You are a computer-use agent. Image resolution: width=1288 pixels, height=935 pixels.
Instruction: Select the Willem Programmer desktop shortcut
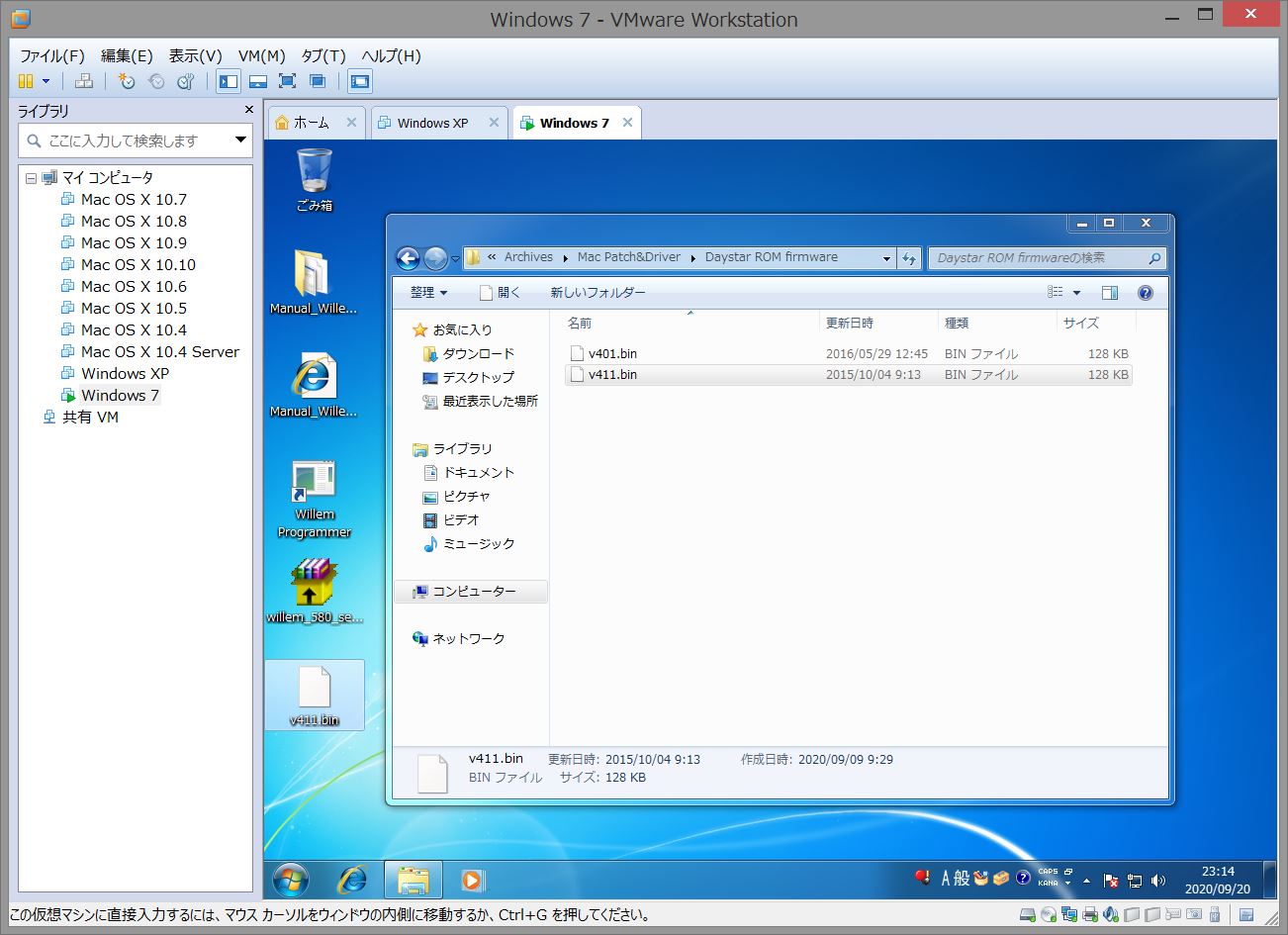click(314, 500)
